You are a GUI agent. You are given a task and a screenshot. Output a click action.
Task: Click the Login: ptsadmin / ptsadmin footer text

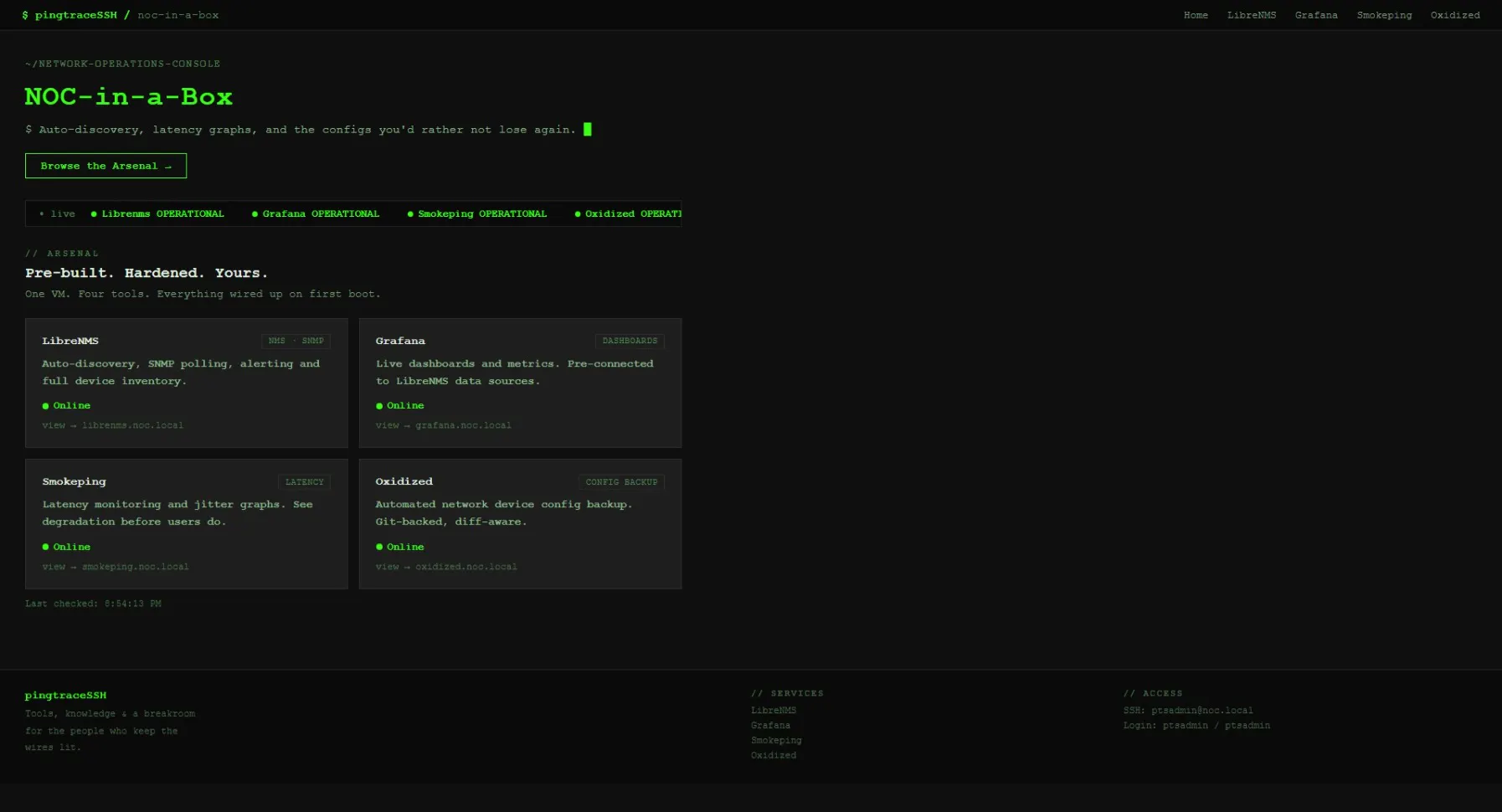tap(1196, 725)
